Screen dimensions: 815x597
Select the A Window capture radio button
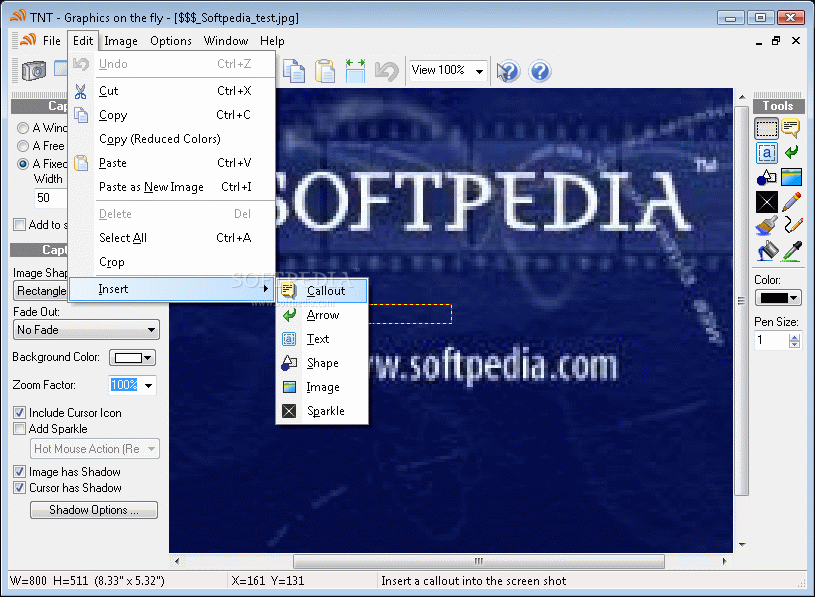coord(22,128)
